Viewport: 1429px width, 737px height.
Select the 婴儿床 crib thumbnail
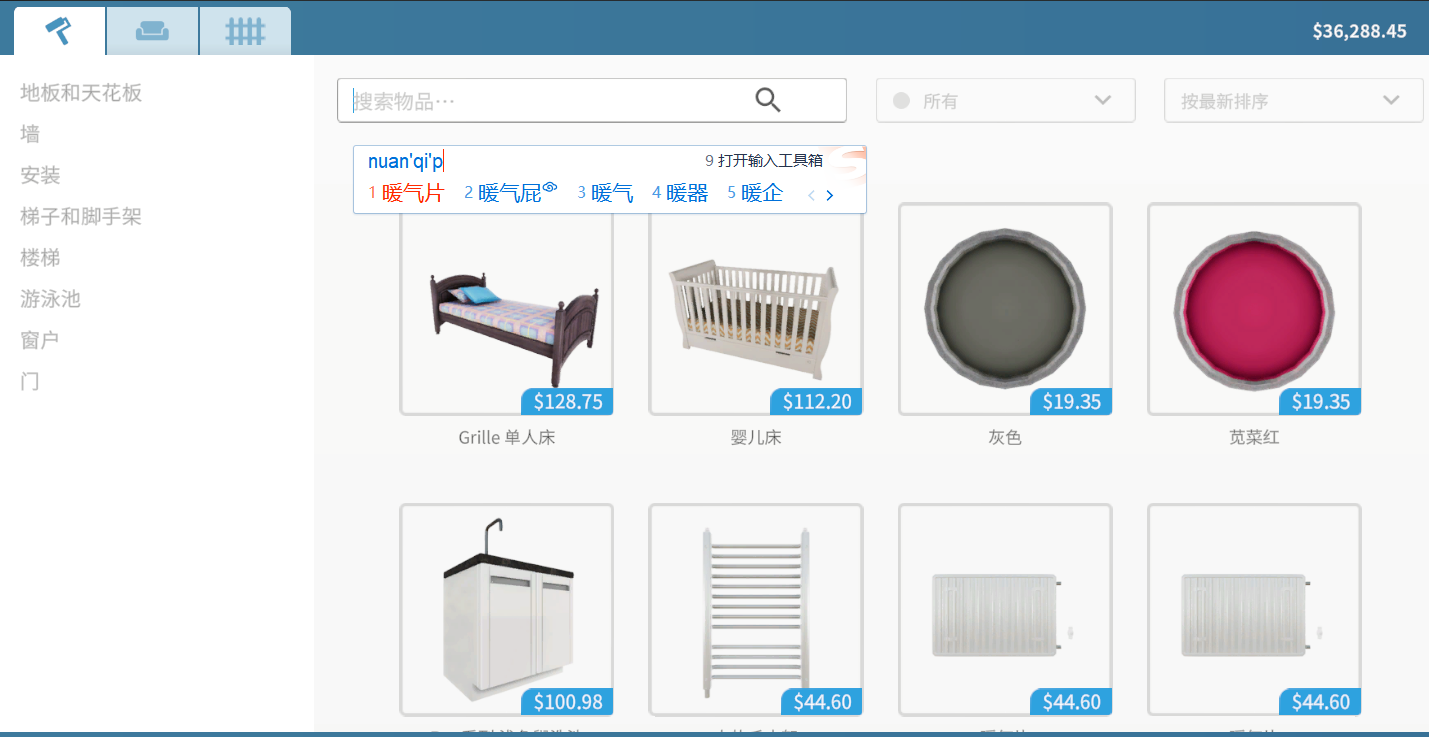pos(755,309)
